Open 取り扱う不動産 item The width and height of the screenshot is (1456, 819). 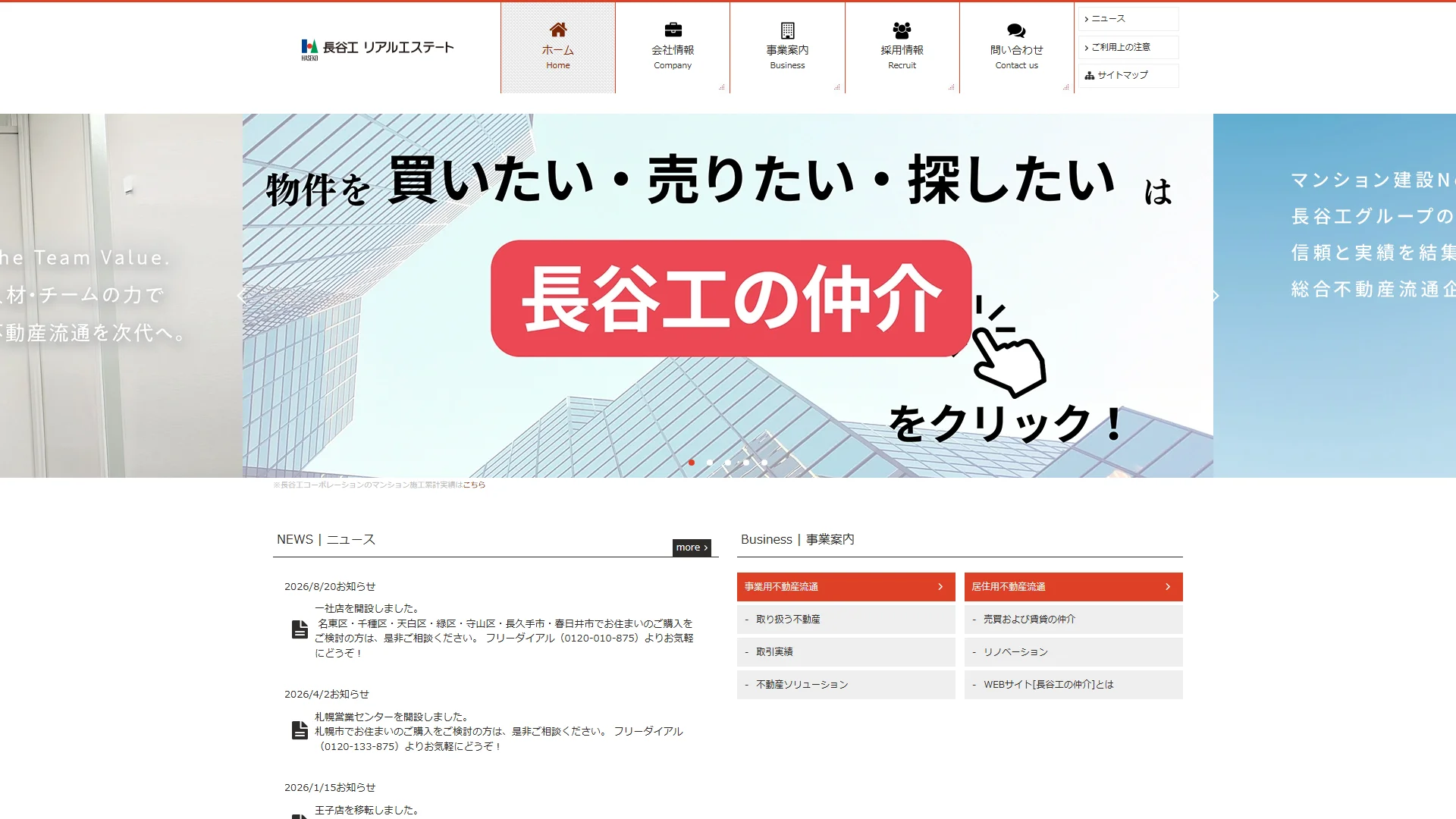846,620
